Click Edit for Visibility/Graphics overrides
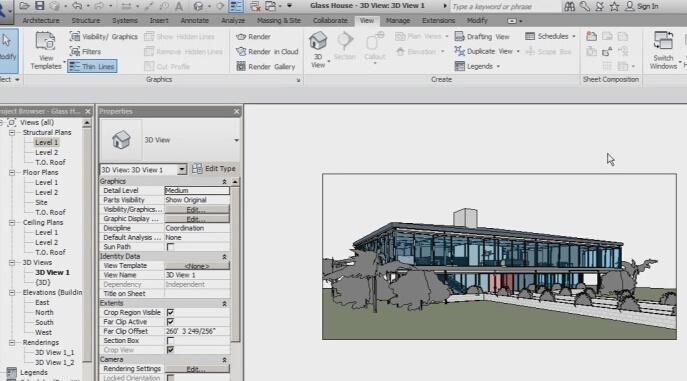The width and height of the screenshot is (687, 381). point(197,209)
